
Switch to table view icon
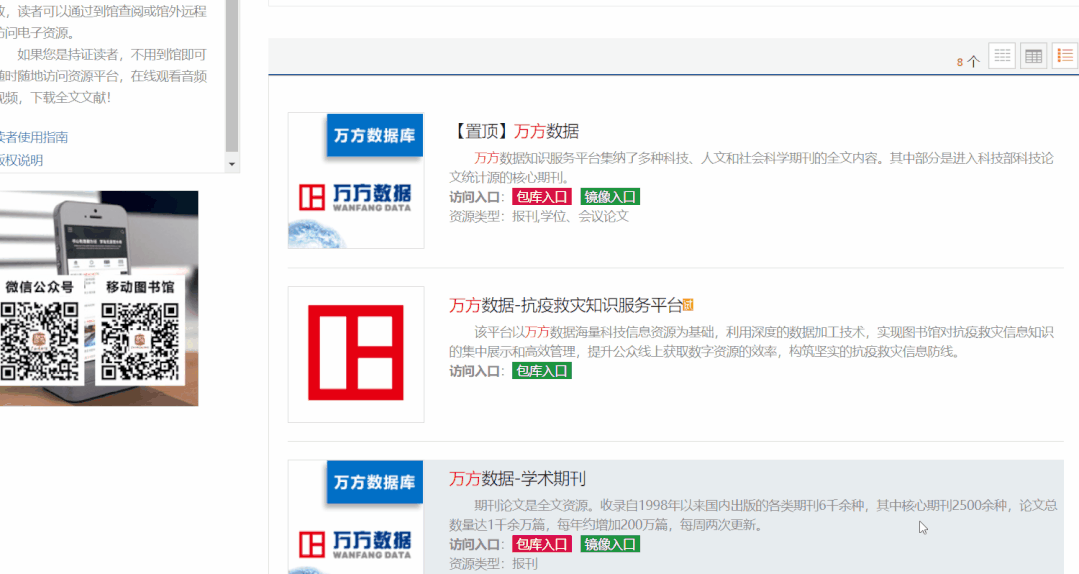1034,56
